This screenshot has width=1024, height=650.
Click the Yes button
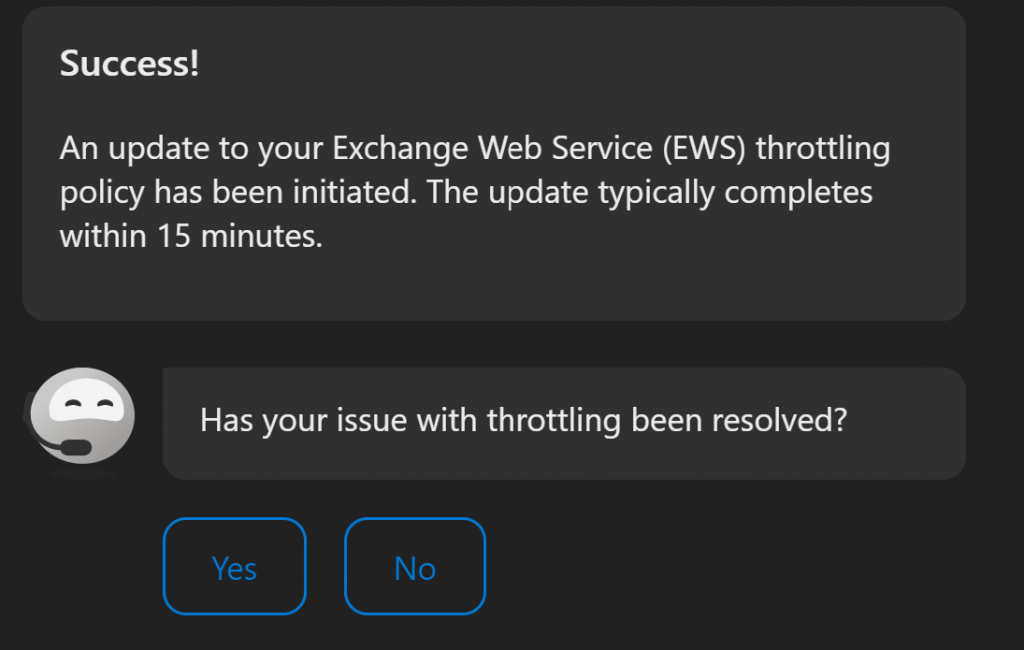coord(234,566)
